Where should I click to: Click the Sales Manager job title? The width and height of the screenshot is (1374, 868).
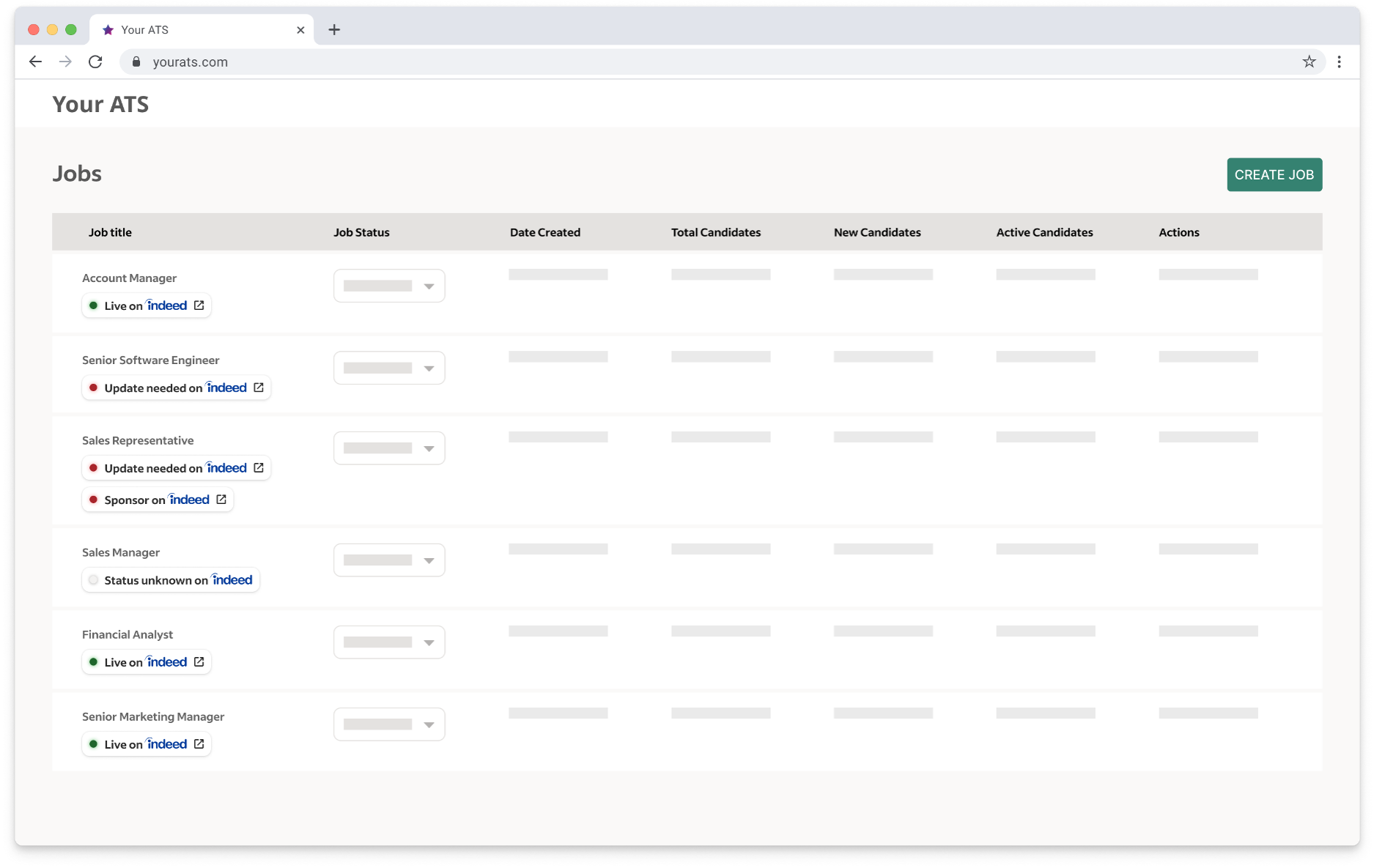point(121,552)
